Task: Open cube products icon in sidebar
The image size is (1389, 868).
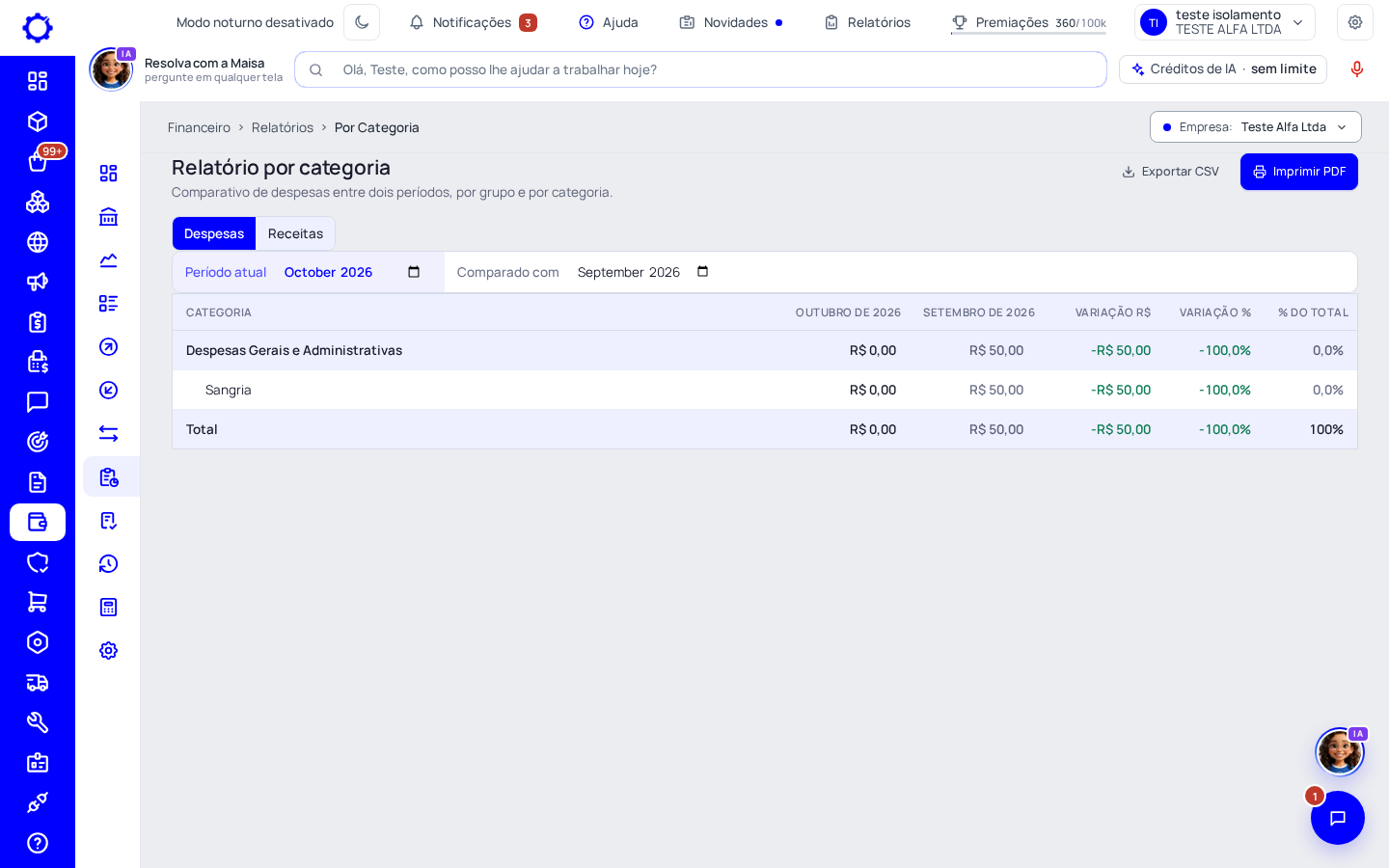Action: click(38, 122)
